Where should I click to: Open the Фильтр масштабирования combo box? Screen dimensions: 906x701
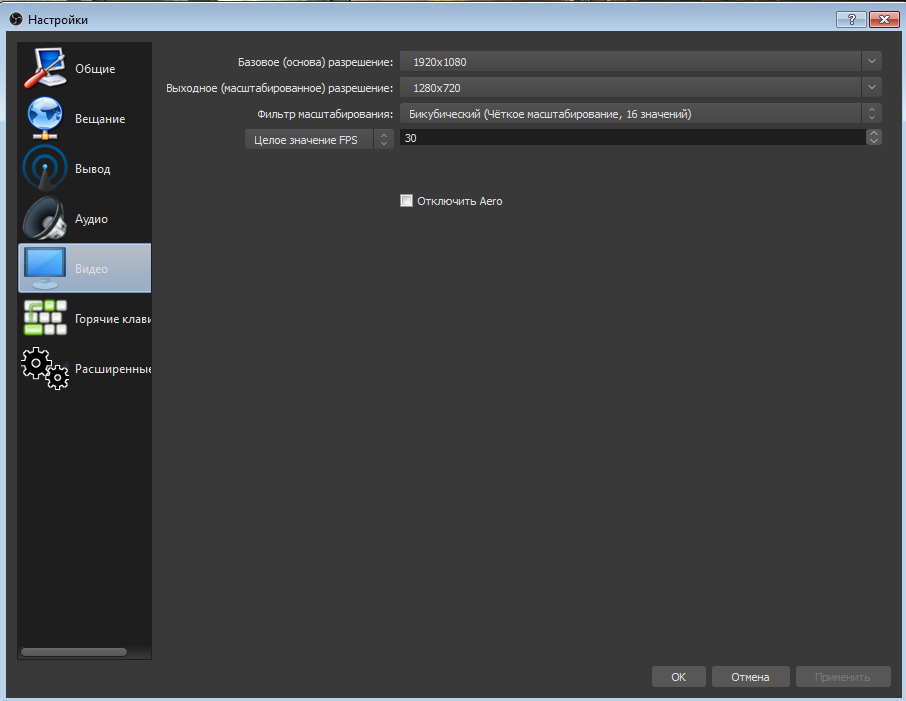(x=640, y=114)
